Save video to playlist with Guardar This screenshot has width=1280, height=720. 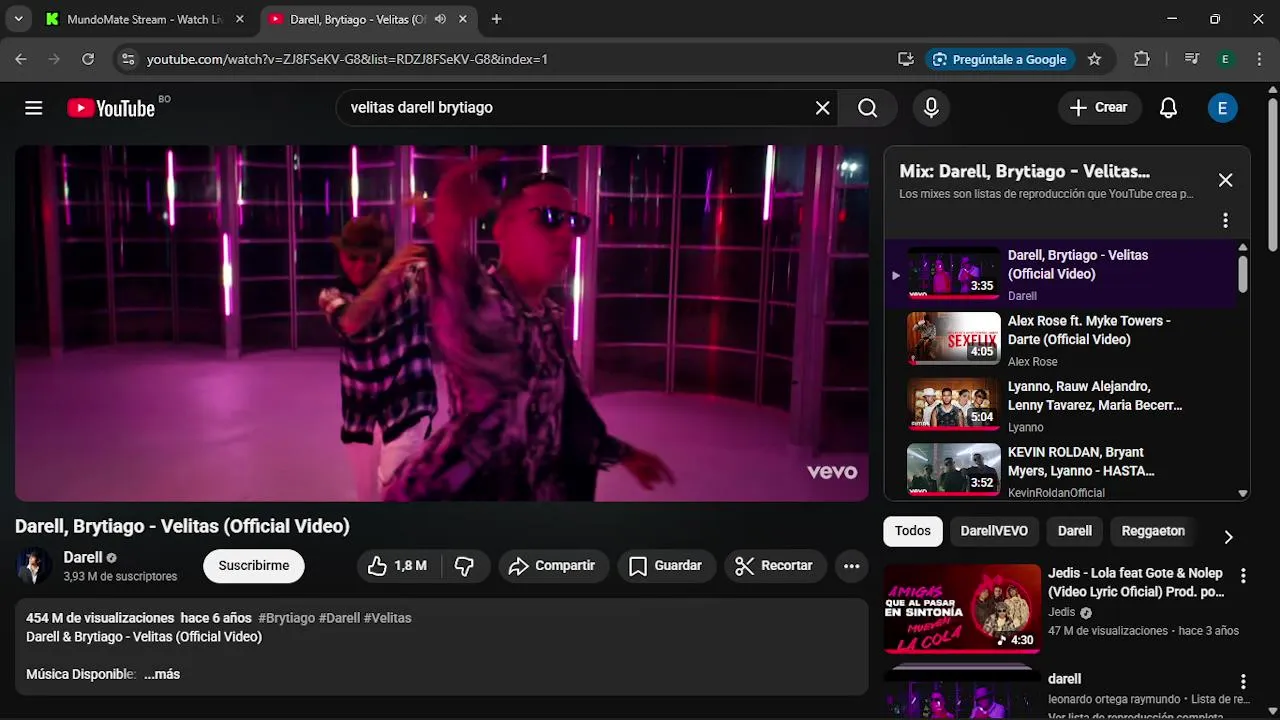[x=666, y=566]
